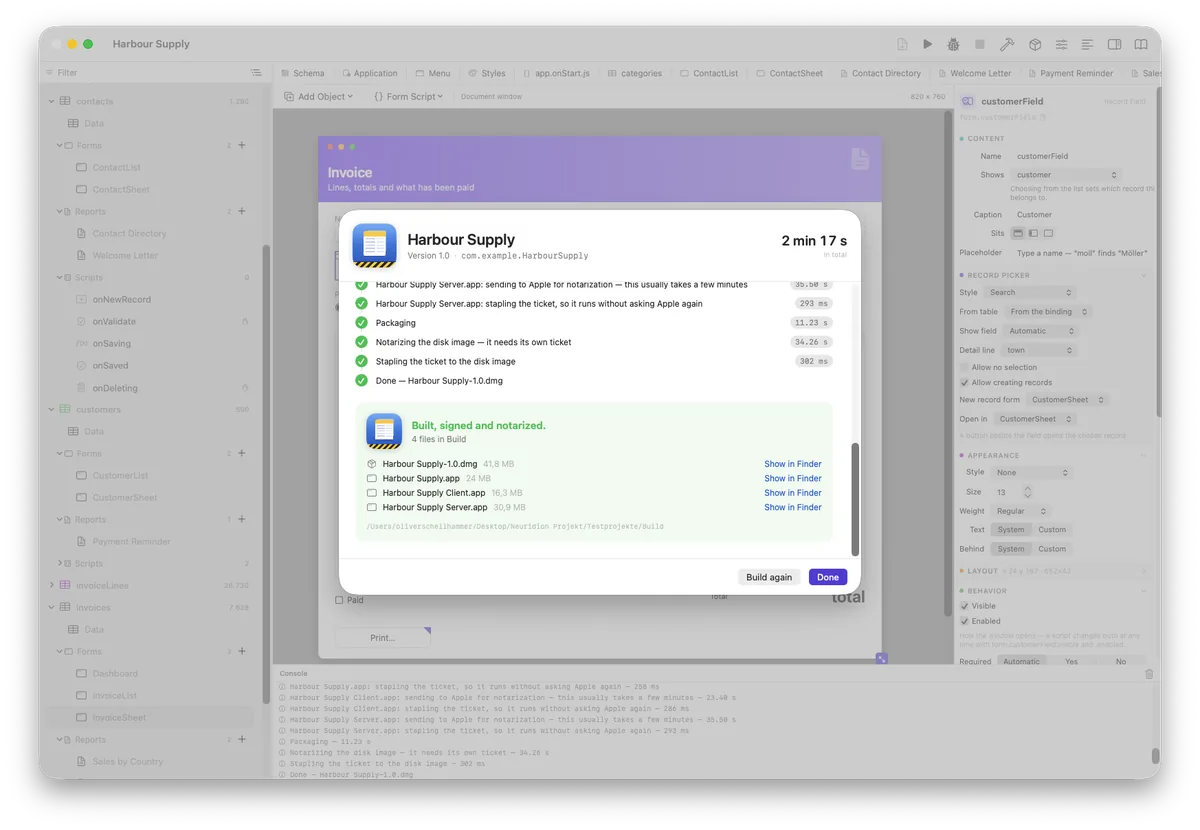The width and height of the screenshot is (1200, 830).
Task: Toggle Allow no selection checkbox
Action: pos(964,367)
